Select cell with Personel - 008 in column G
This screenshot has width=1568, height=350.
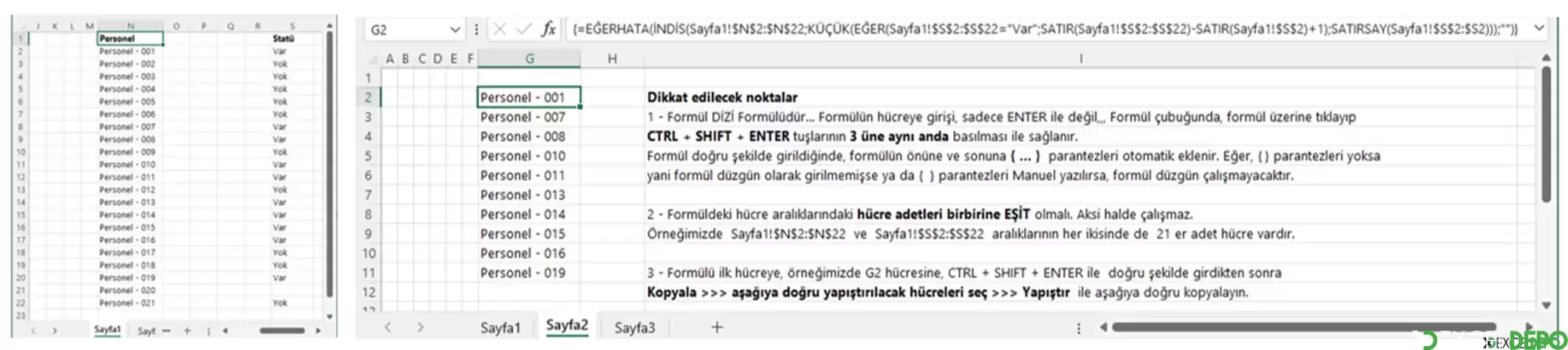click(x=529, y=136)
